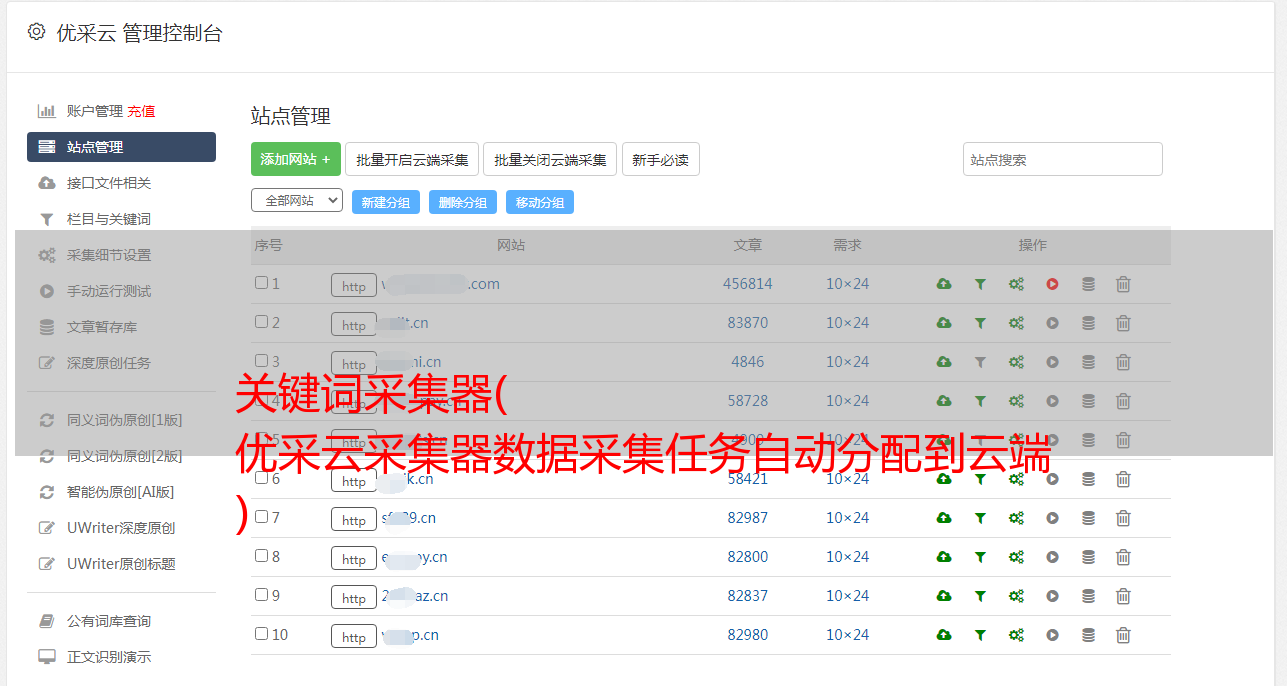Go to 接口文件相关 in the sidebar
The image size is (1287, 686).
[109, 183]
